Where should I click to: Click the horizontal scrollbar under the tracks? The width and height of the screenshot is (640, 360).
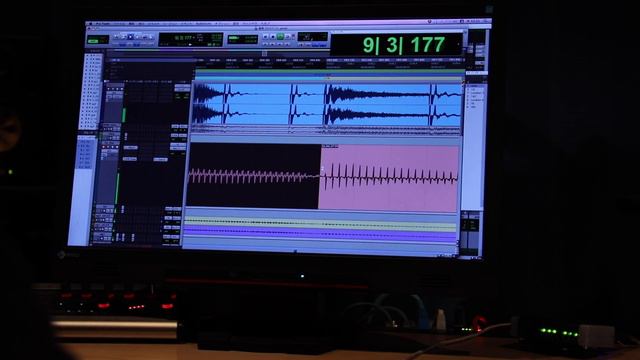(318, 251)
